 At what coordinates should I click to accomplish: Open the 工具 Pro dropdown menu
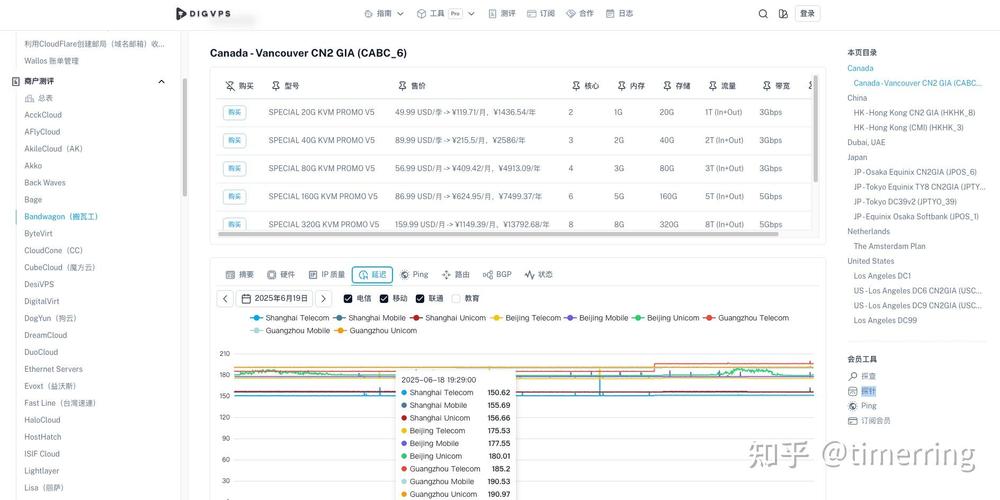(x=446, y=13)
